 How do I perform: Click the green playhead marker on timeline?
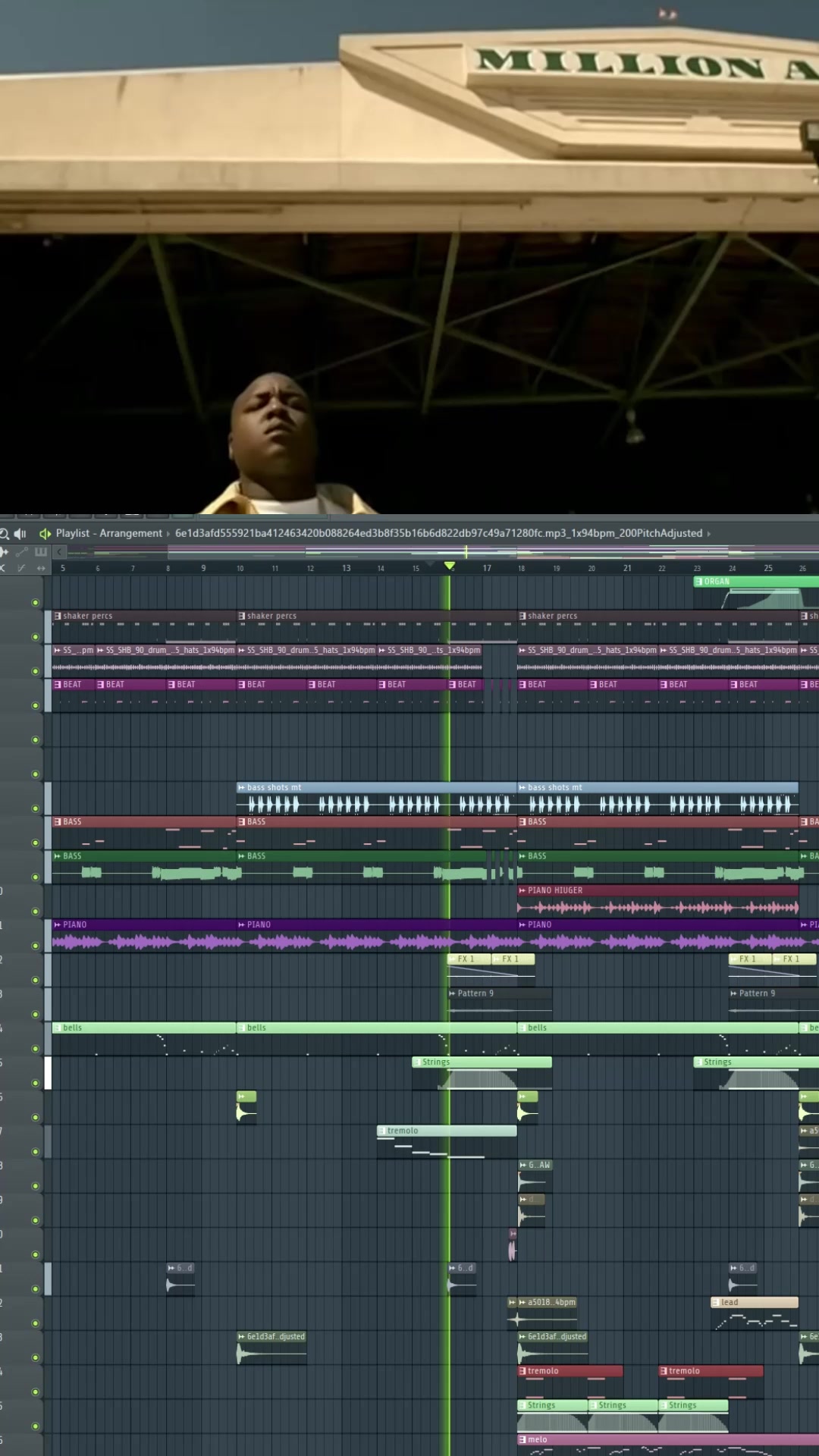tap(450, 566)
